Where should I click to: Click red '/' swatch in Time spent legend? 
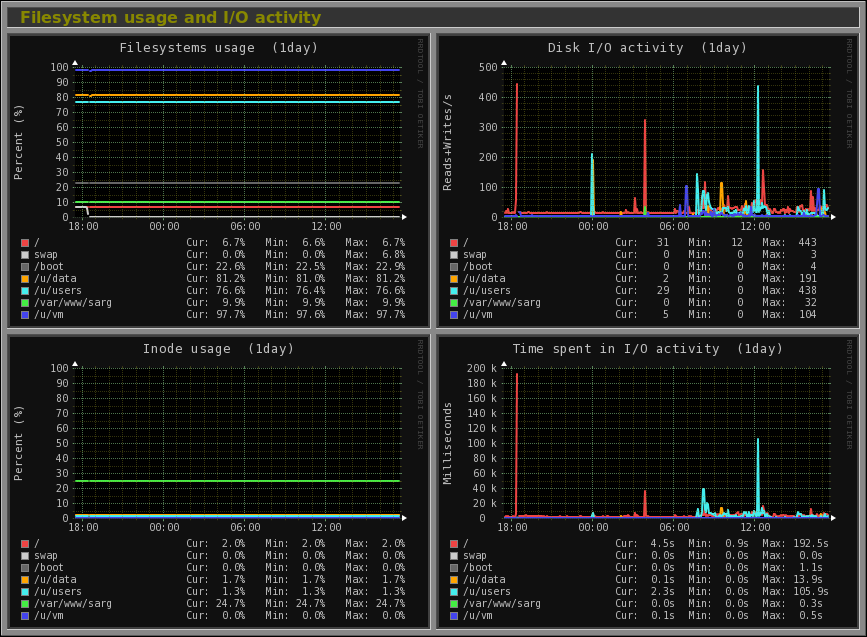(454, 544)
